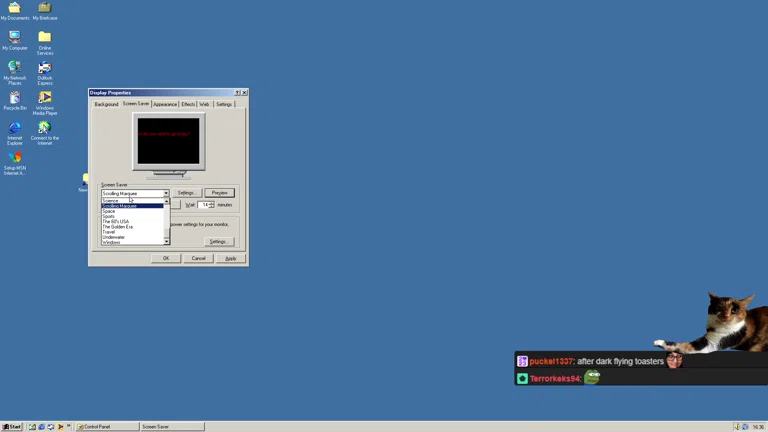The height and width of the screenshot is (432, 768).
Task: Choose Underwater in the screen saver list
Action: click(x=113, y=237)
